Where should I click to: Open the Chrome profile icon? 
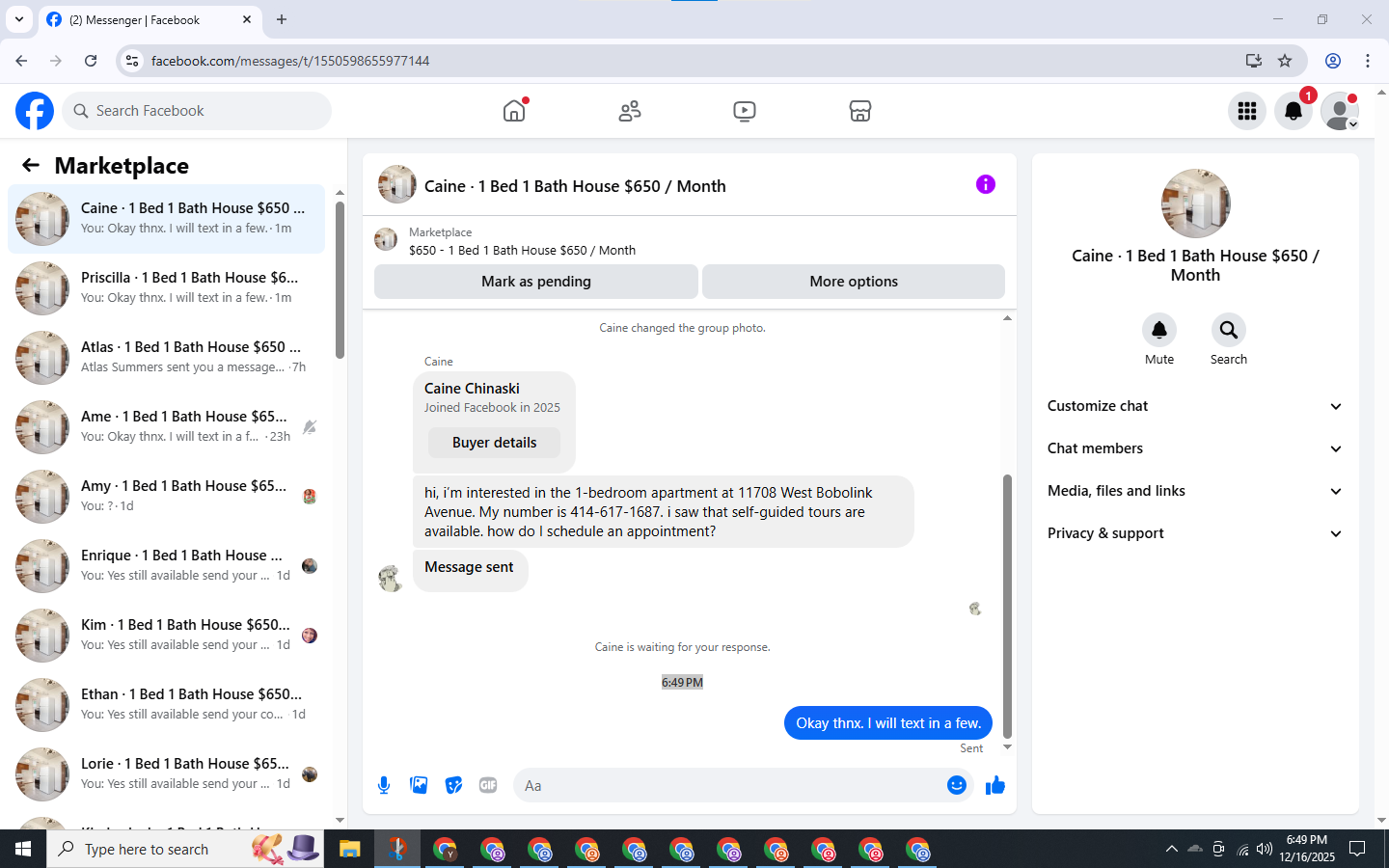[1333, 61]
